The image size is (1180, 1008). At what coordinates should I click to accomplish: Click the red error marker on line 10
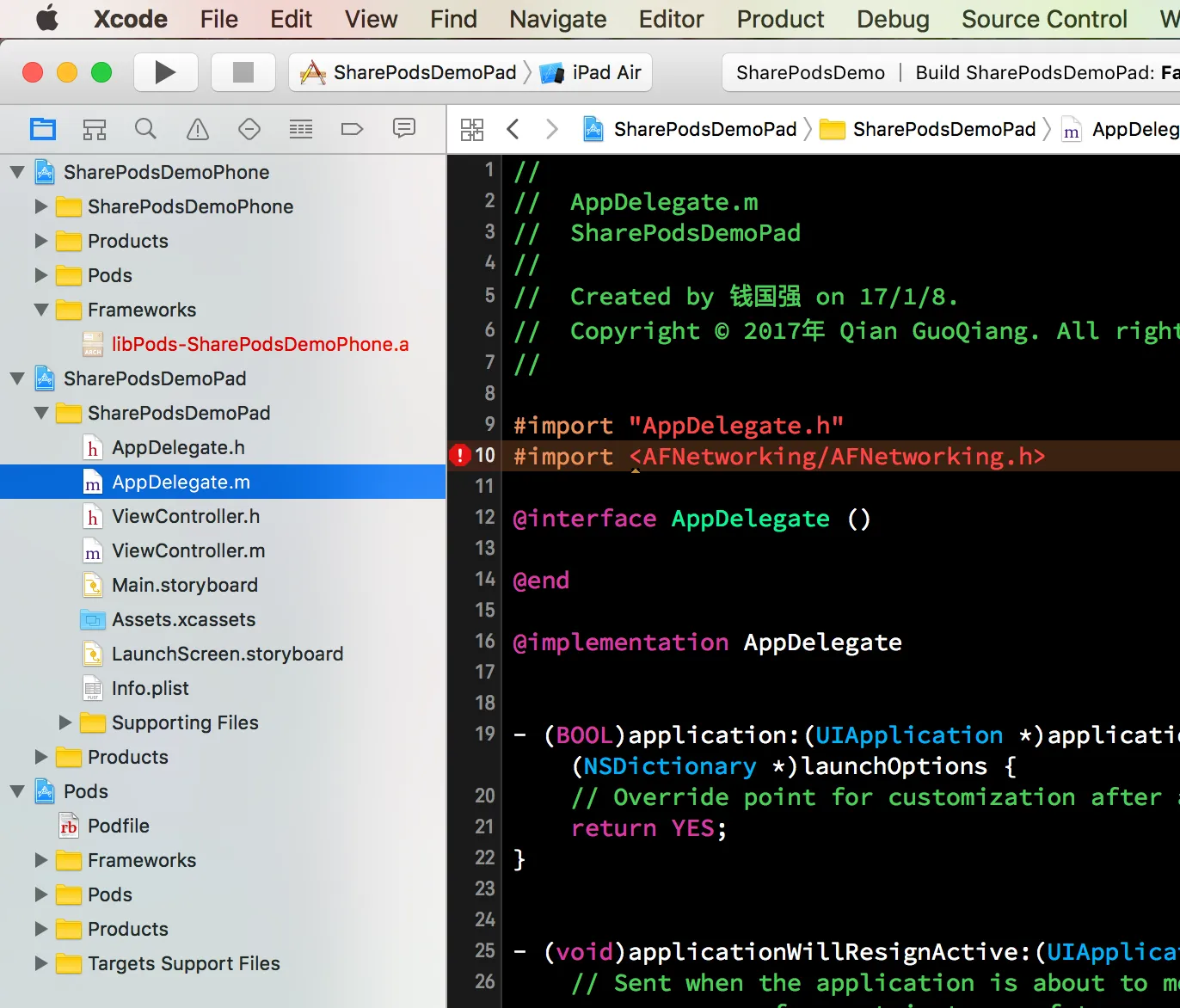click(460, 455)
